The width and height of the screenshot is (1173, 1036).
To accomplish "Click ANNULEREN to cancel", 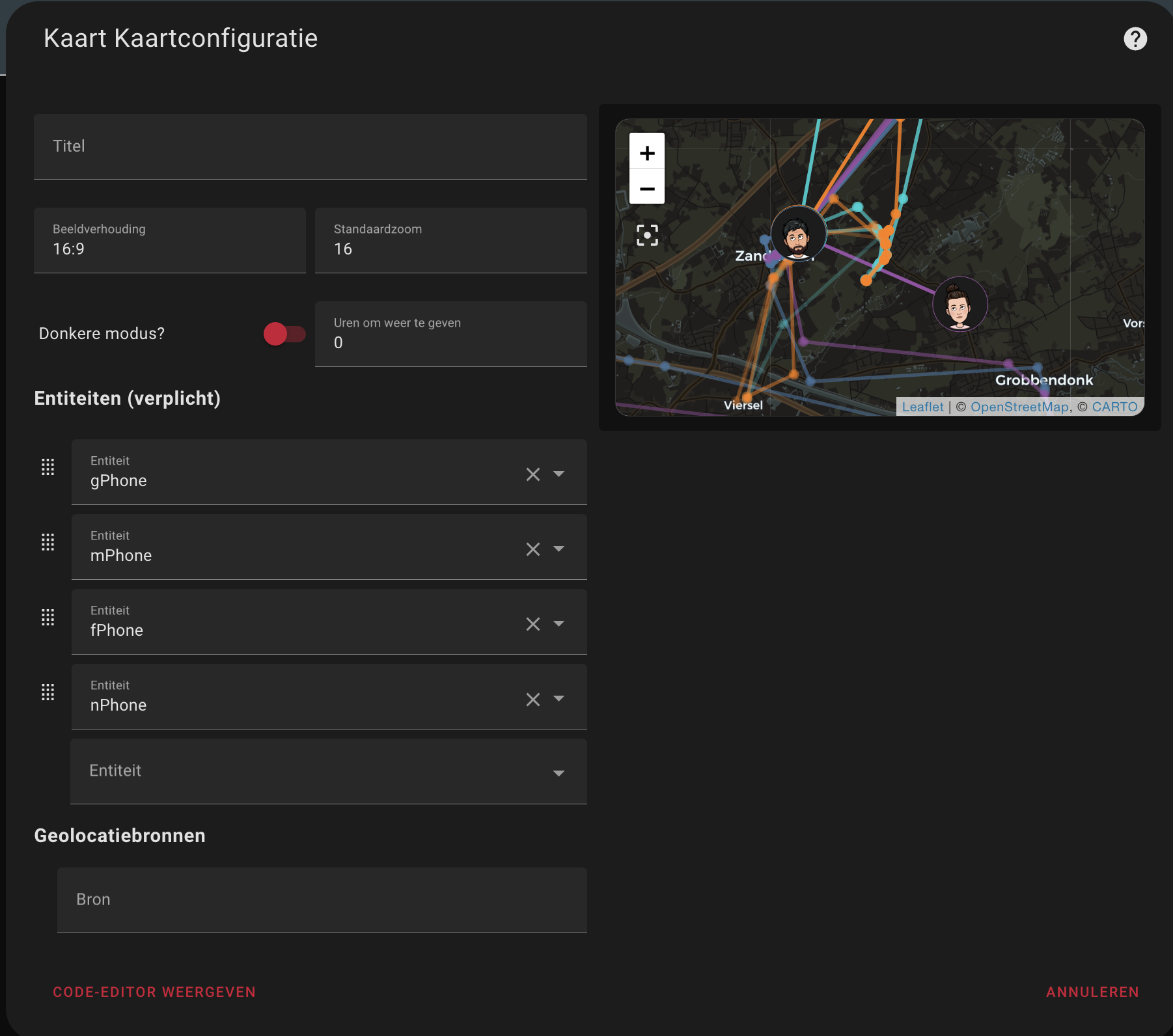I will [1093, 992].
